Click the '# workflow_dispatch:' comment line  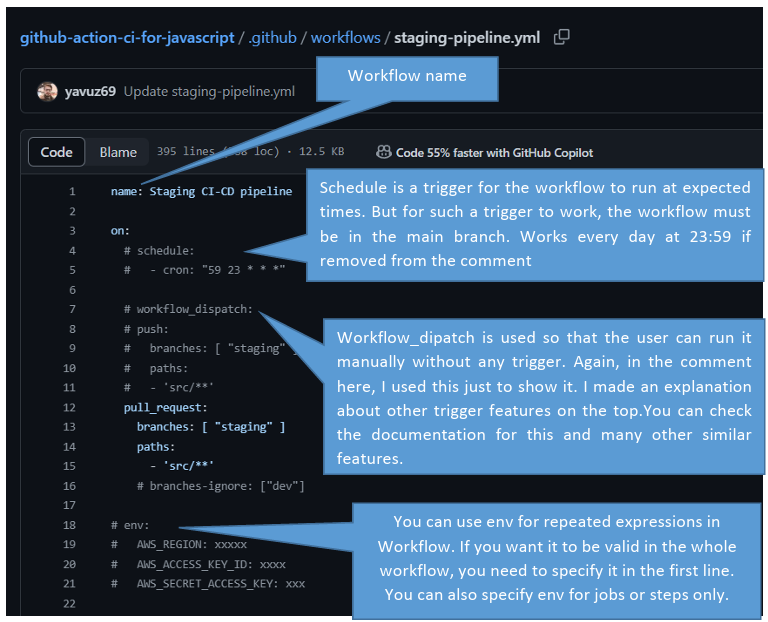pyautogui.click(x=188, y=309)
